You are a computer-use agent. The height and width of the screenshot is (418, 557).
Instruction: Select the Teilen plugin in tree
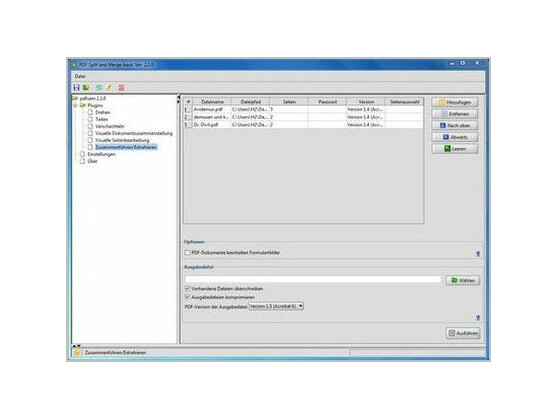[x=102, y=119]
